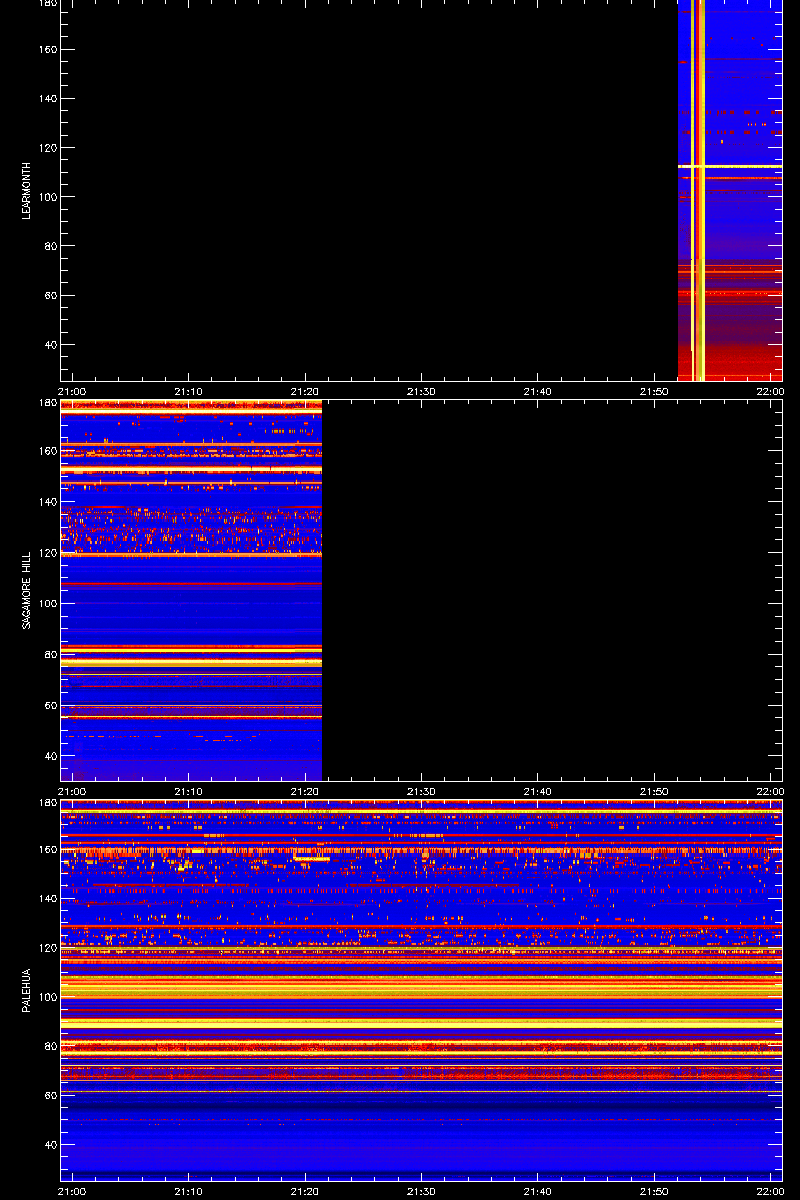Screen dimensions: 800x1200
Task: Click the 120 frequency tick on Learmonth axis
Action: pyautogui.click(x=47, y=148)
